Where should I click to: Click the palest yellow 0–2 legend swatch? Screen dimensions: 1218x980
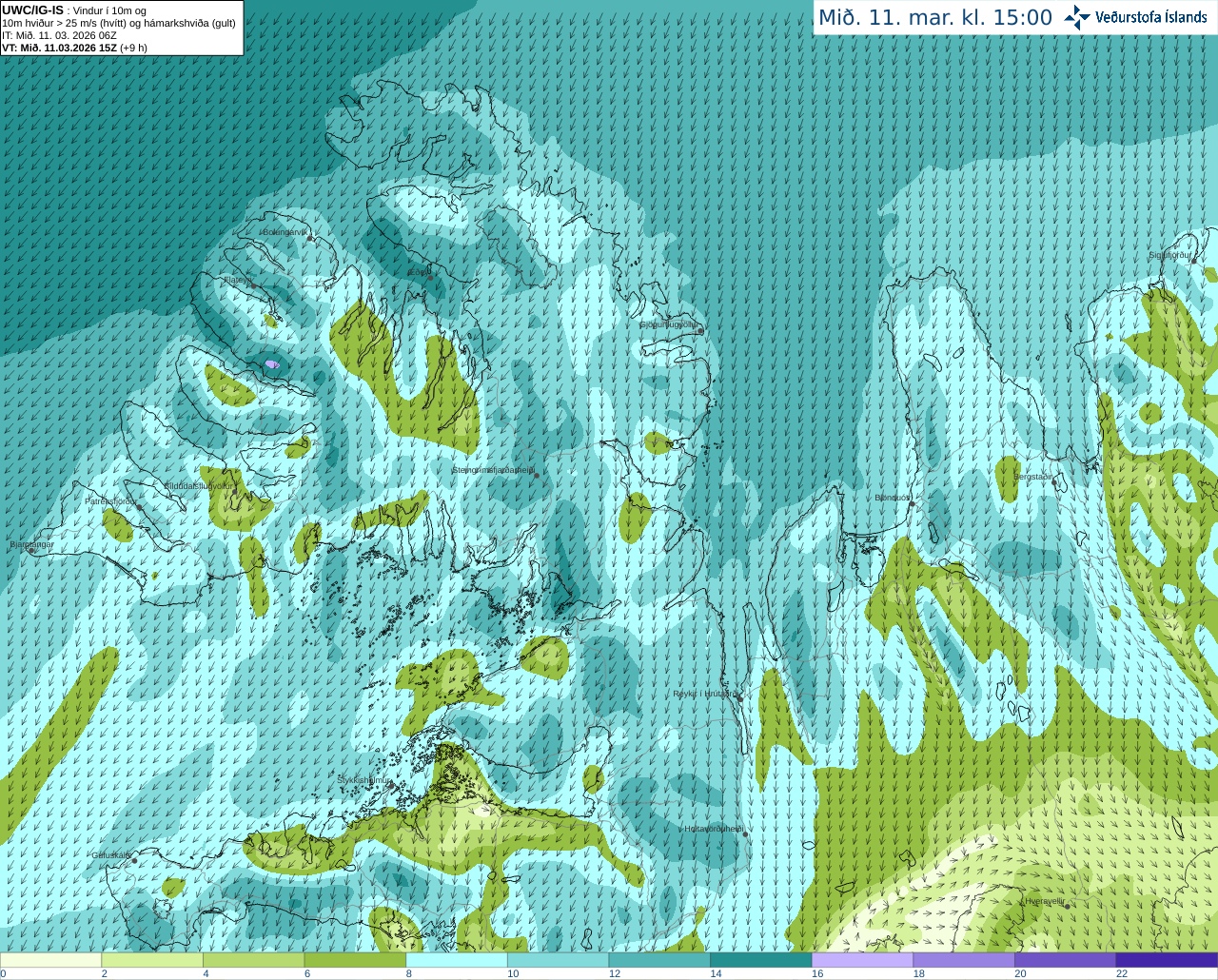click(x=50, y=960)
